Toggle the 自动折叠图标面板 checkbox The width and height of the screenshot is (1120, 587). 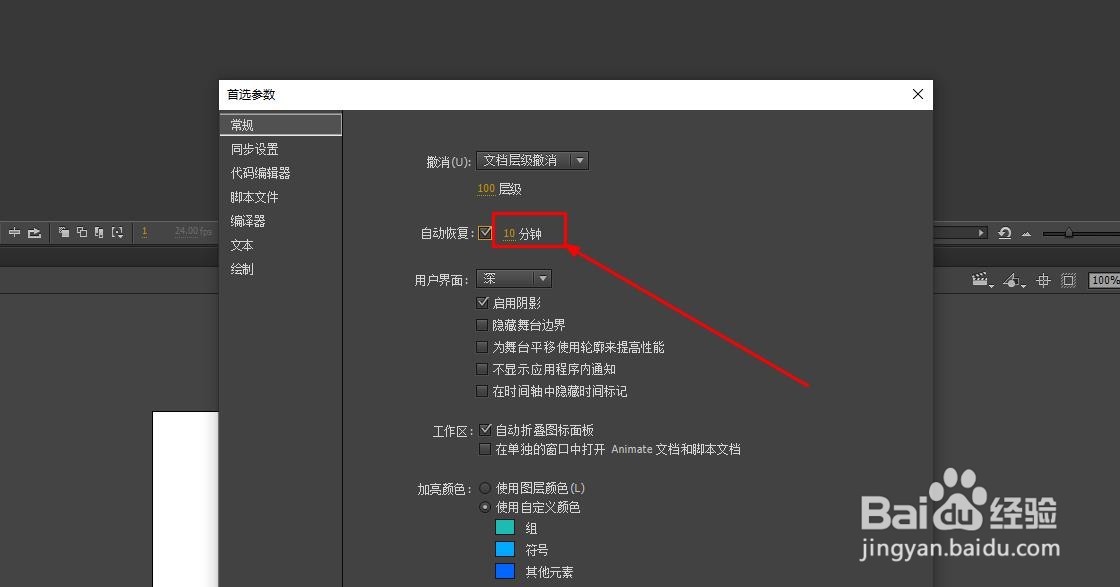tap(485, 430)
